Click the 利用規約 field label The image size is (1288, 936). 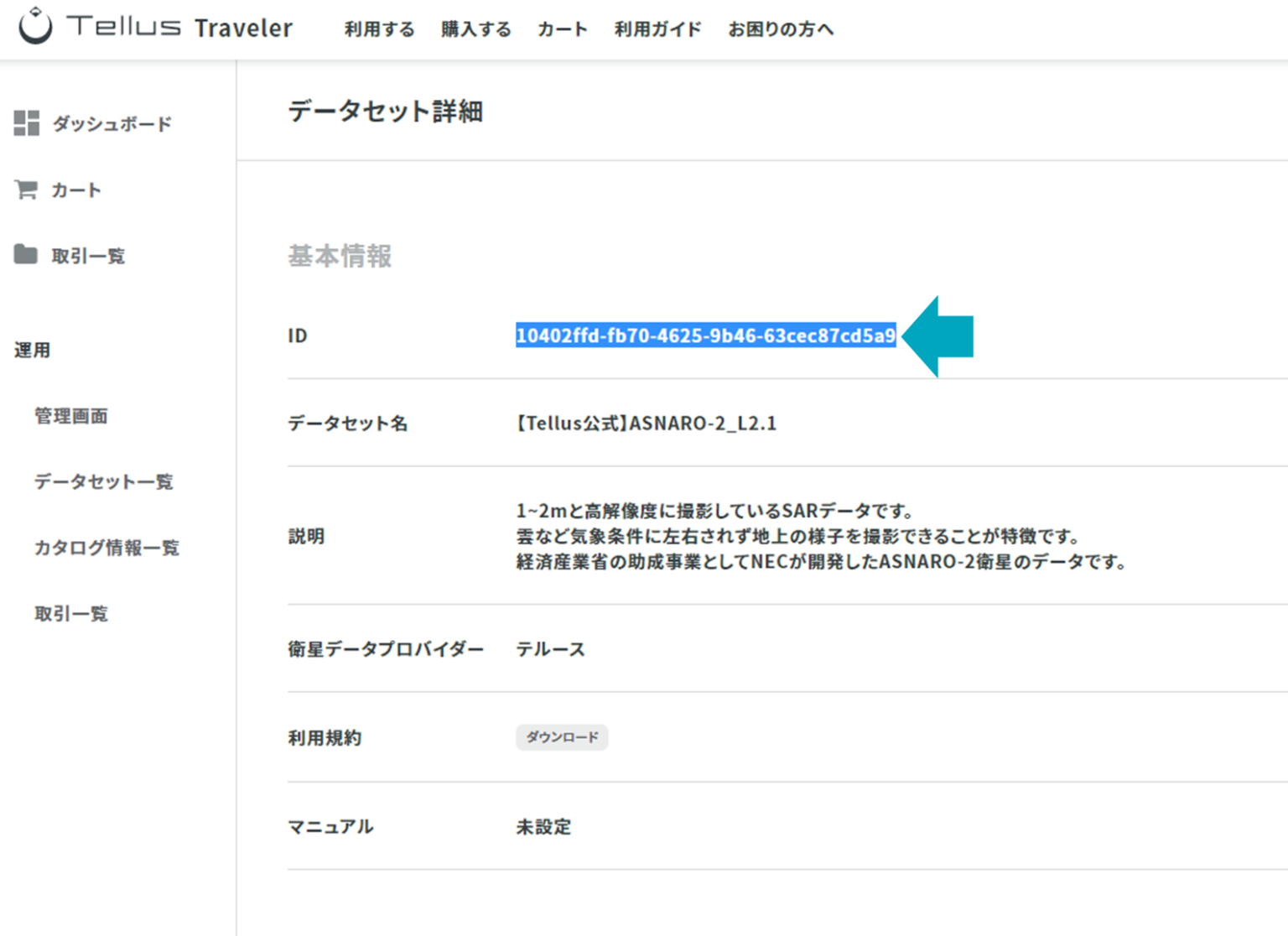point(325,738)
